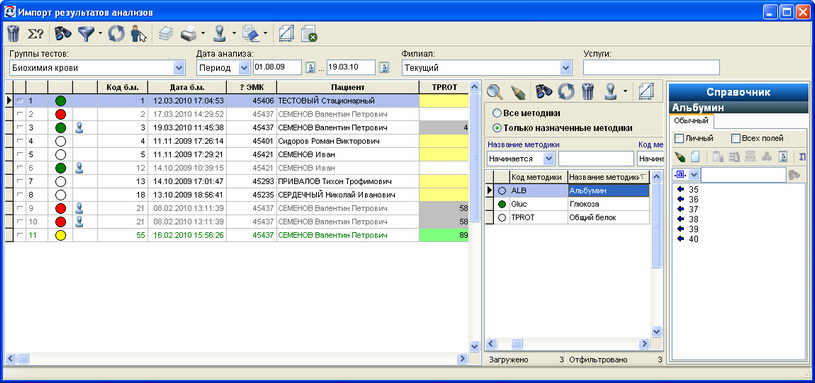Select the 'Глюкоза' method row

(x=567, y=204)
